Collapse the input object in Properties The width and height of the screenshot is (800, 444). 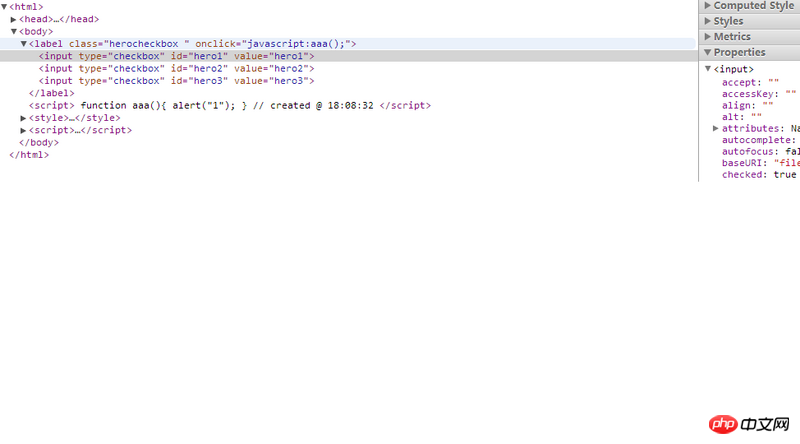[x=708, y=69]
